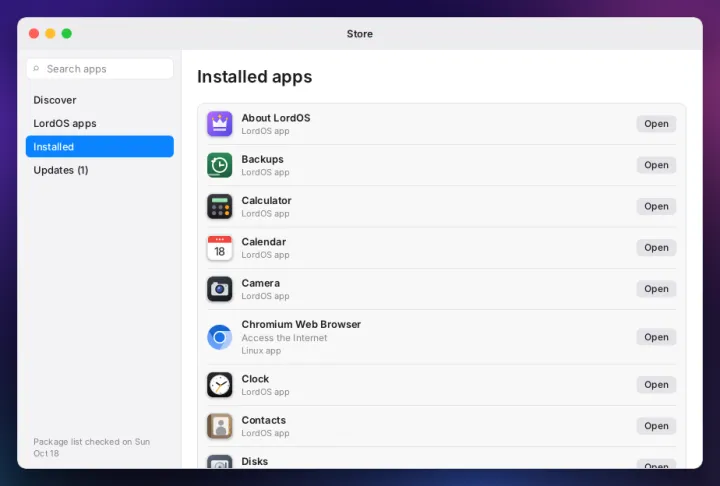Viewport: 720px width, 486px height.
Task: Click the Calendar app name
Action: 264,242
